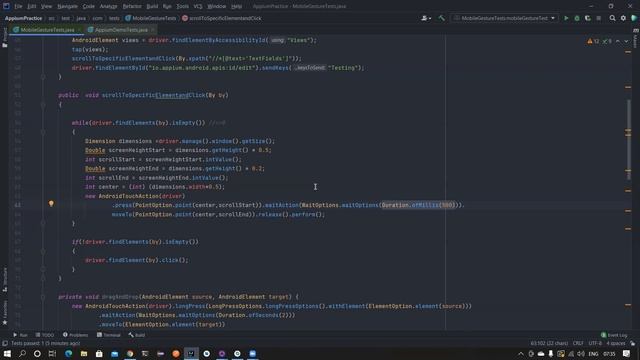Start debugging with the green bug icon
Screen dimensions: 640x360
pyautogui.click(x=577, y=18)
